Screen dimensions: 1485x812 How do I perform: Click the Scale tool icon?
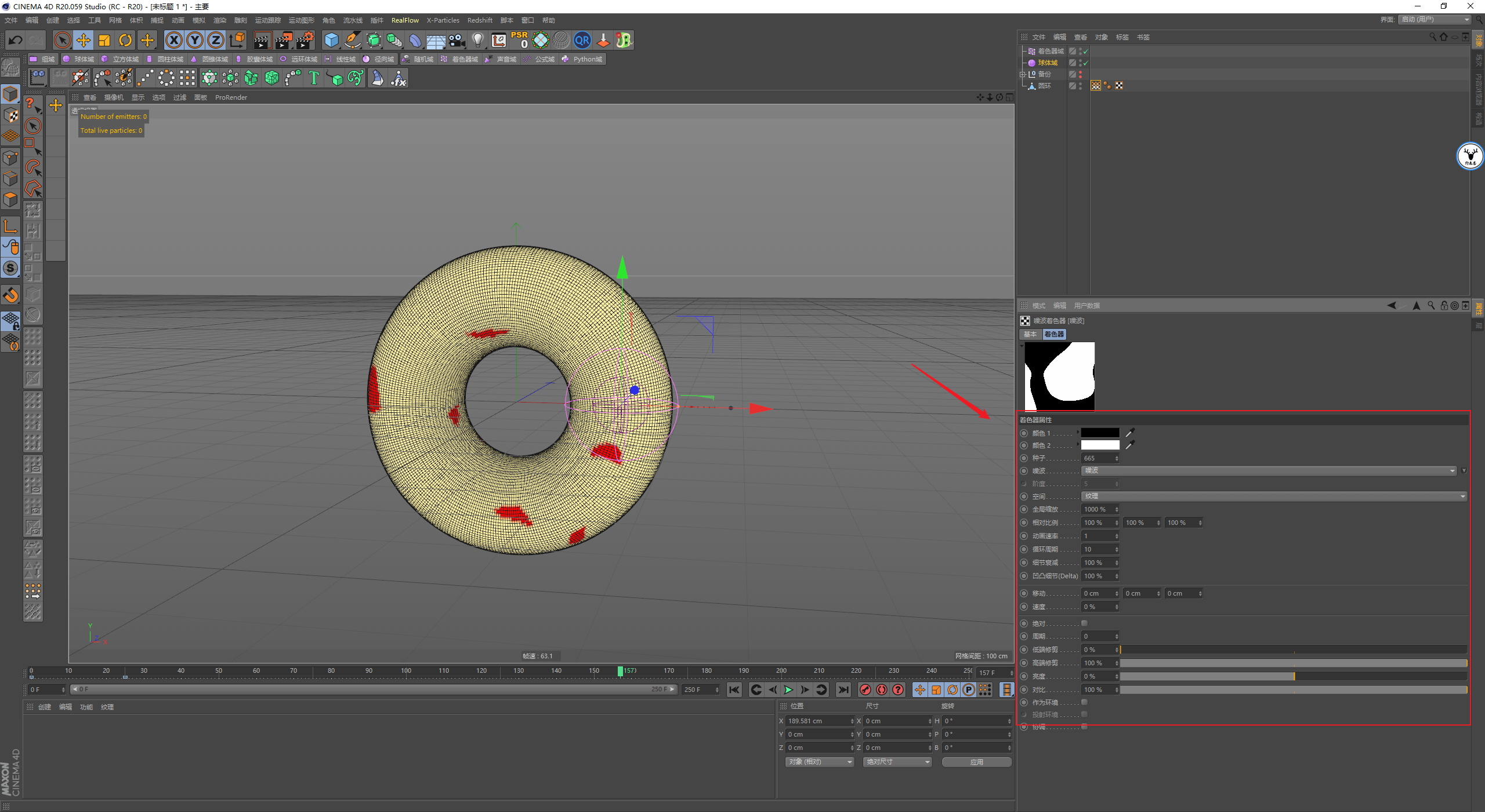(x=104, y=40)
